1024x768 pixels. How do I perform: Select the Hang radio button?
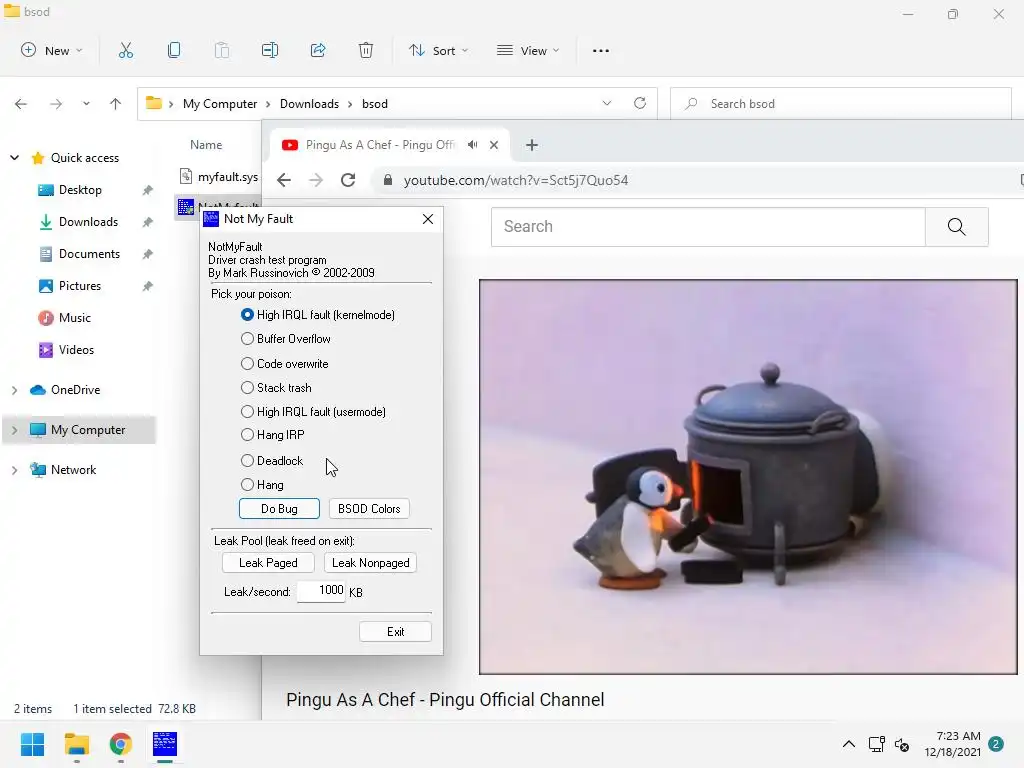coord(248,485)
